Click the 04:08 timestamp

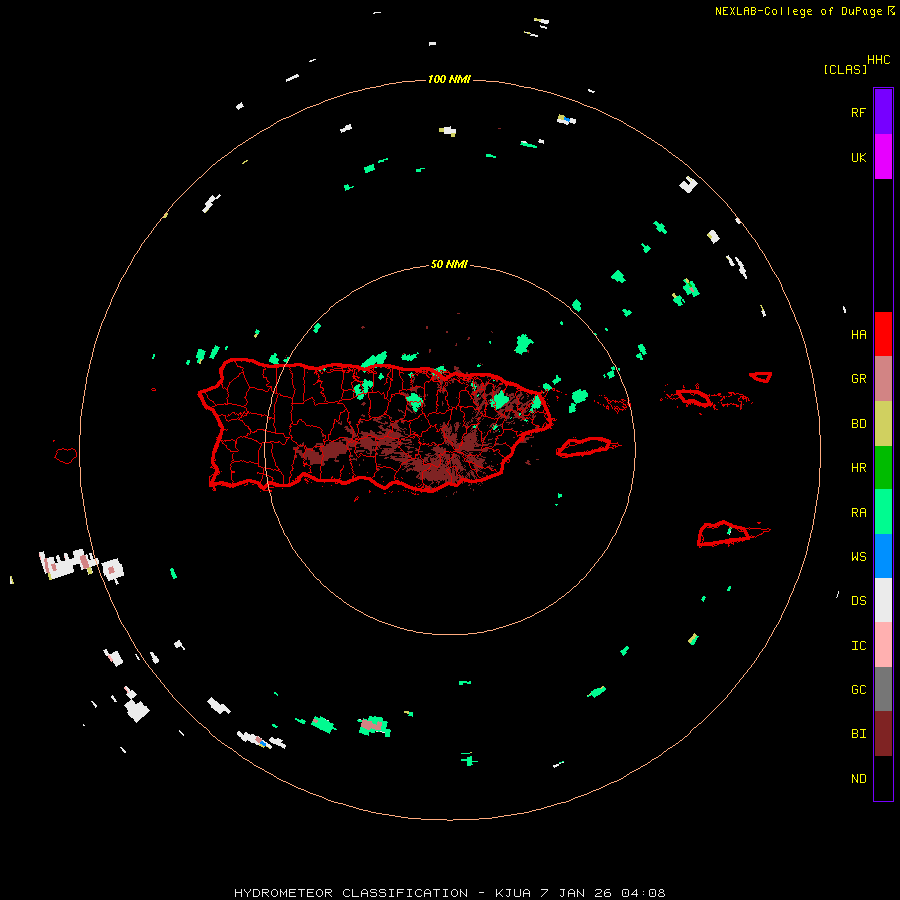(x=643, y=893)
